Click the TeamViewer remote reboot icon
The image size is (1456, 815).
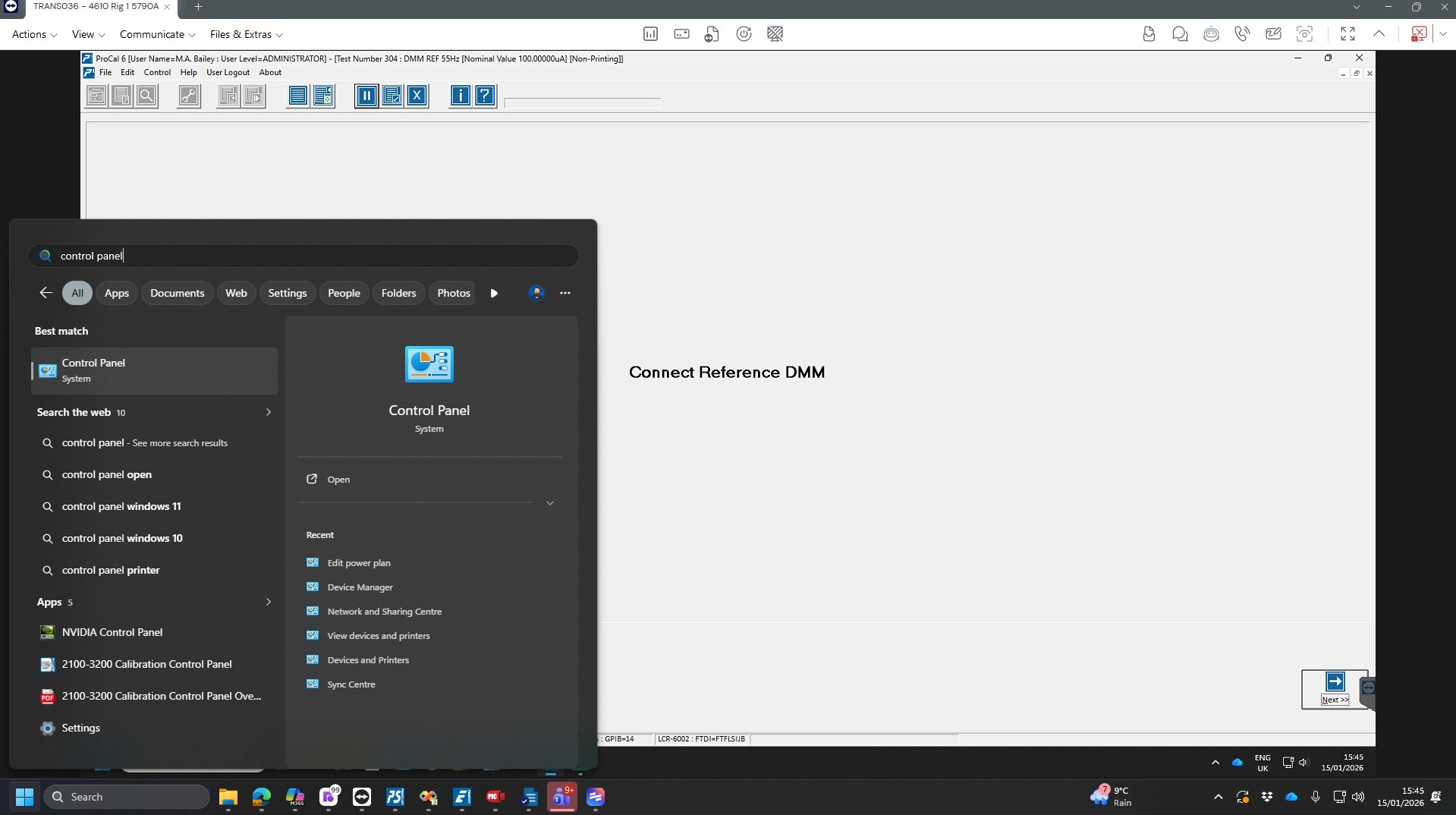tap(744, 34)
